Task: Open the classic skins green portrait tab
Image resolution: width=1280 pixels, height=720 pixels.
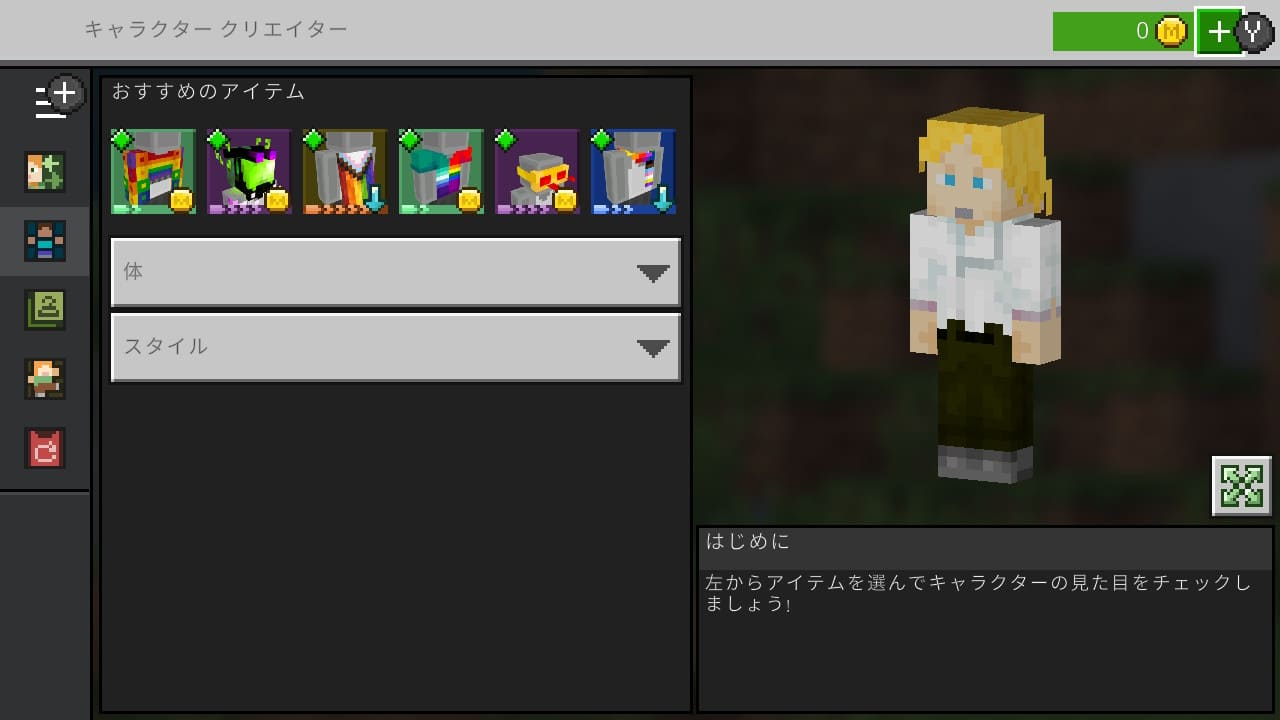Action: click(45, 310)
